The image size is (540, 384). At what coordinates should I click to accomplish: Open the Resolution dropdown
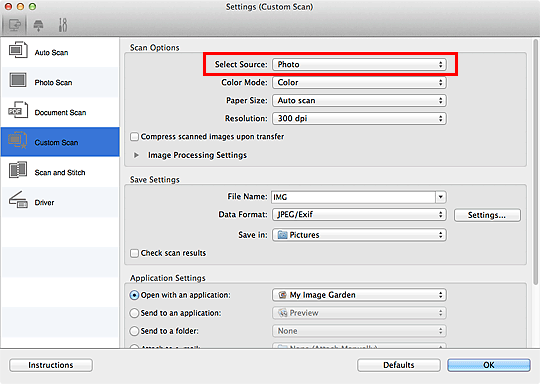[359, 118]
